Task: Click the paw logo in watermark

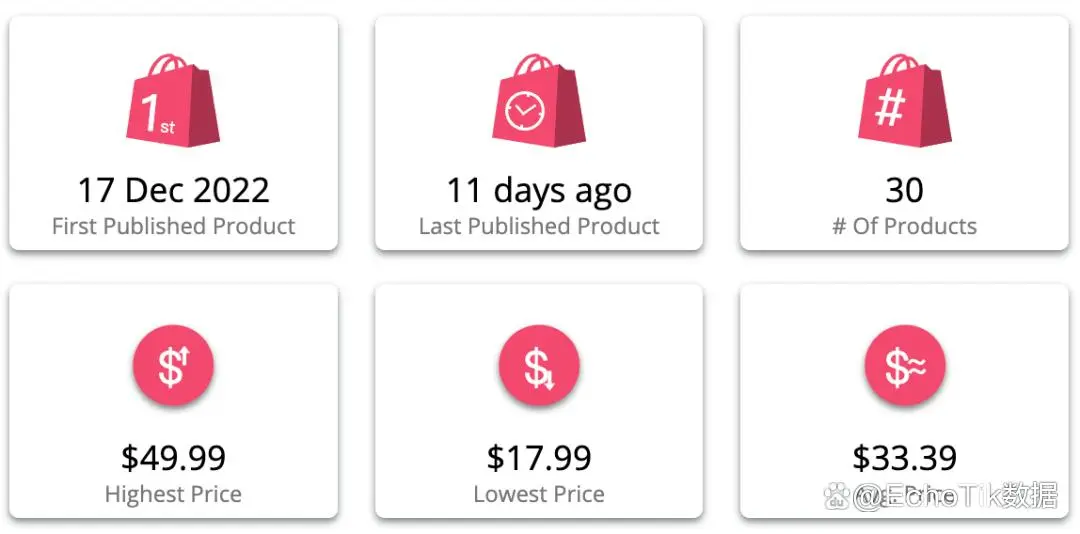Action: pyautogui.click(x=836, y=496)
